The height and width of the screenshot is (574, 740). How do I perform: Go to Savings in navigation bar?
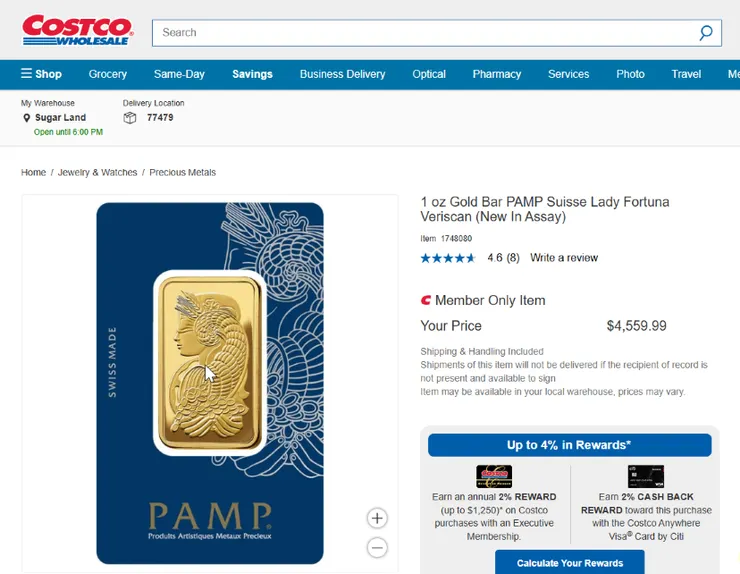pyautogui.click(x=252, y=74)
